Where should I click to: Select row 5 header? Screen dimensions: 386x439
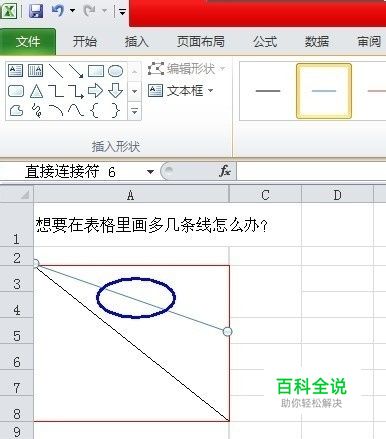click(x=16, y=331)
